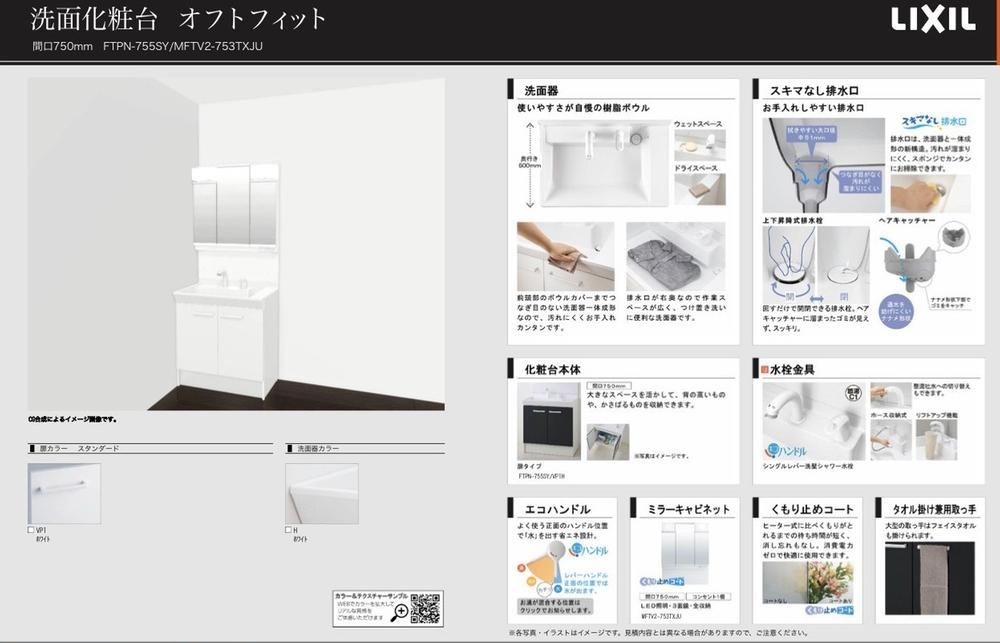
Task: Click the title 洗面化粧台 オフトフィット
Action: point(179,19)
